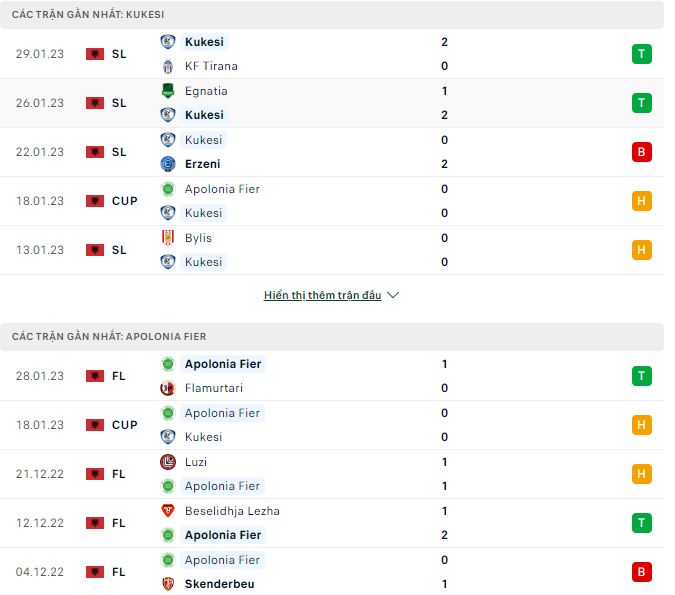Select the 'Các trận gần nhất: Apolonia Fier' header

click(x=109, y=337)
